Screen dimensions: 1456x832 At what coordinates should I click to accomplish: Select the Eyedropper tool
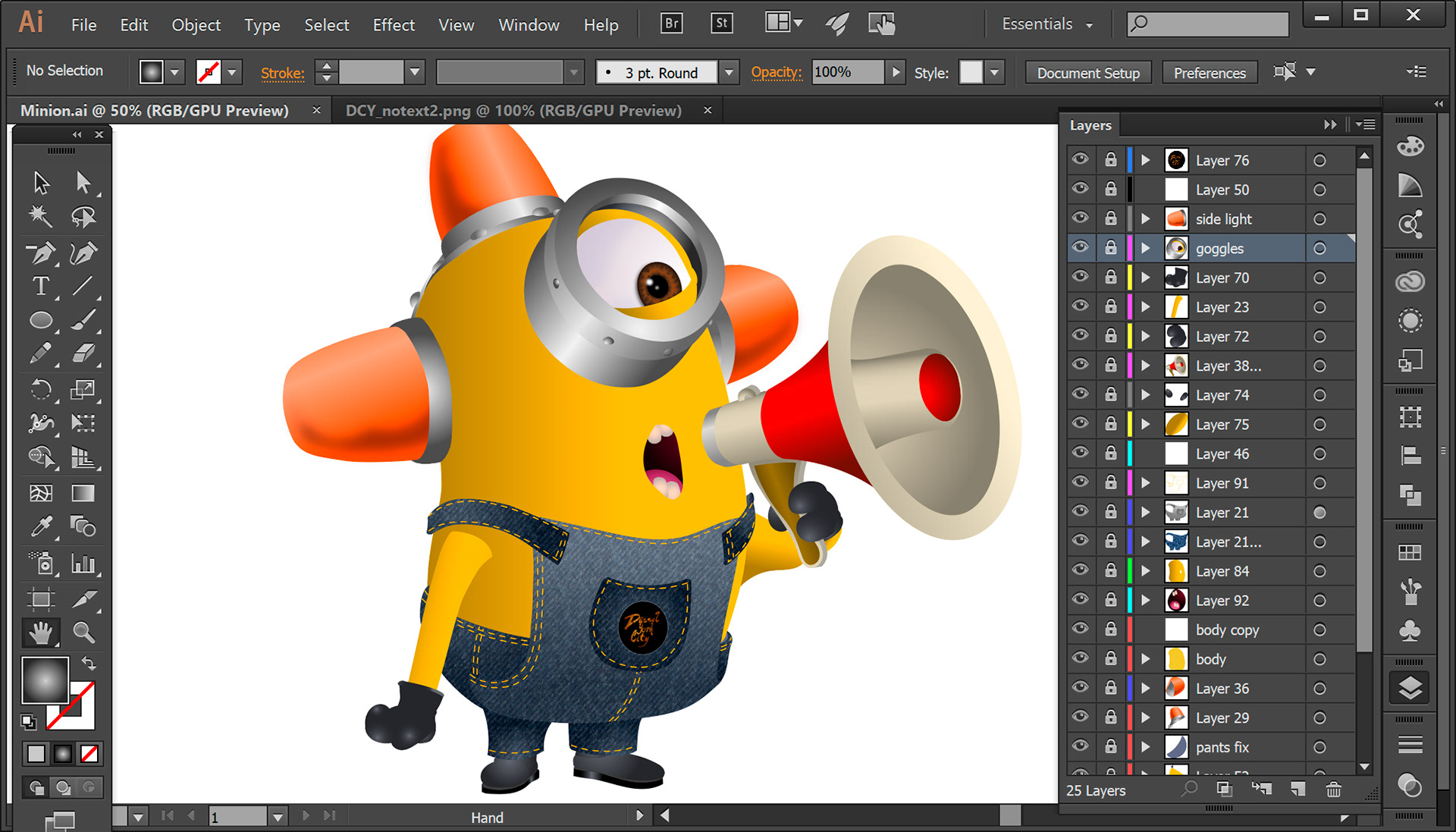(x=41, y=526)
